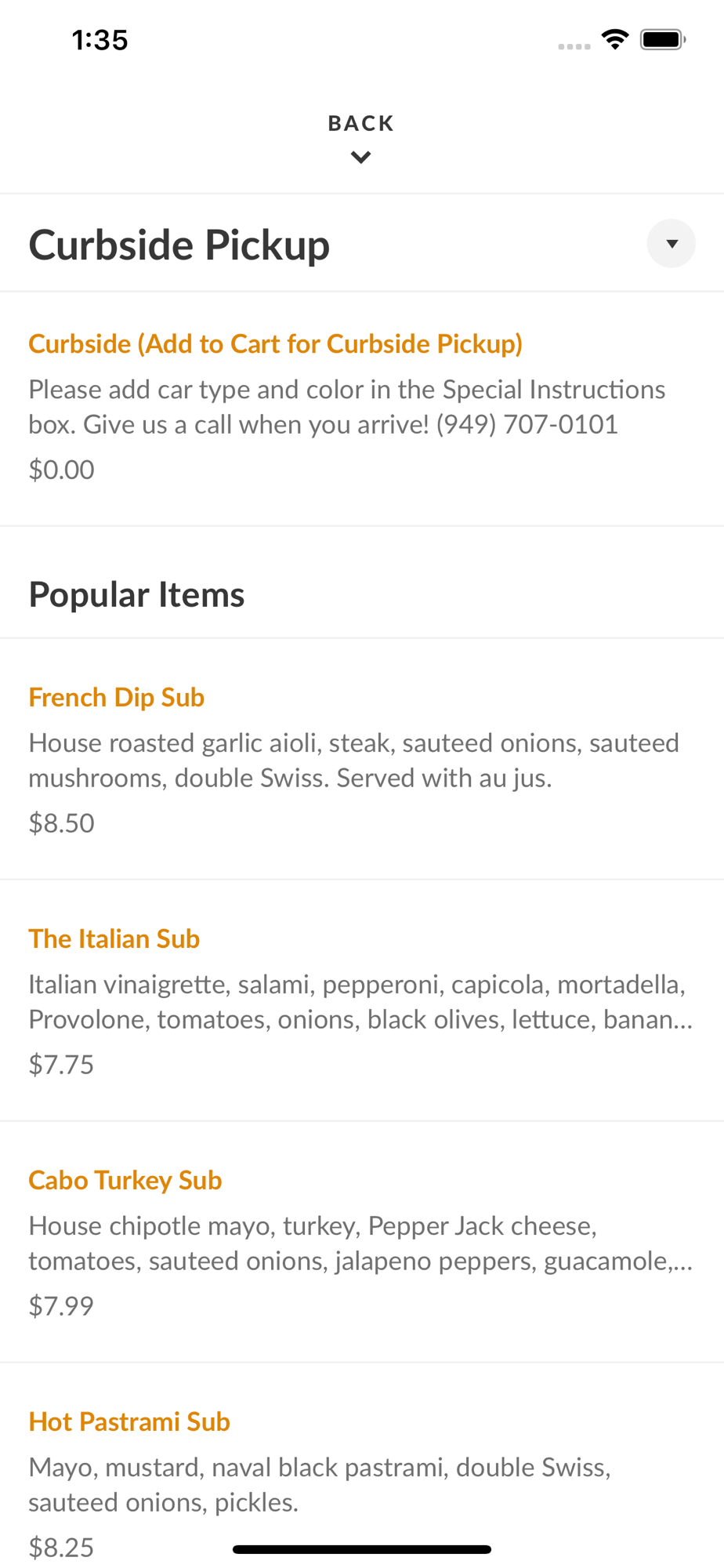Open The Italian Sub item

(x=114, y=939)
